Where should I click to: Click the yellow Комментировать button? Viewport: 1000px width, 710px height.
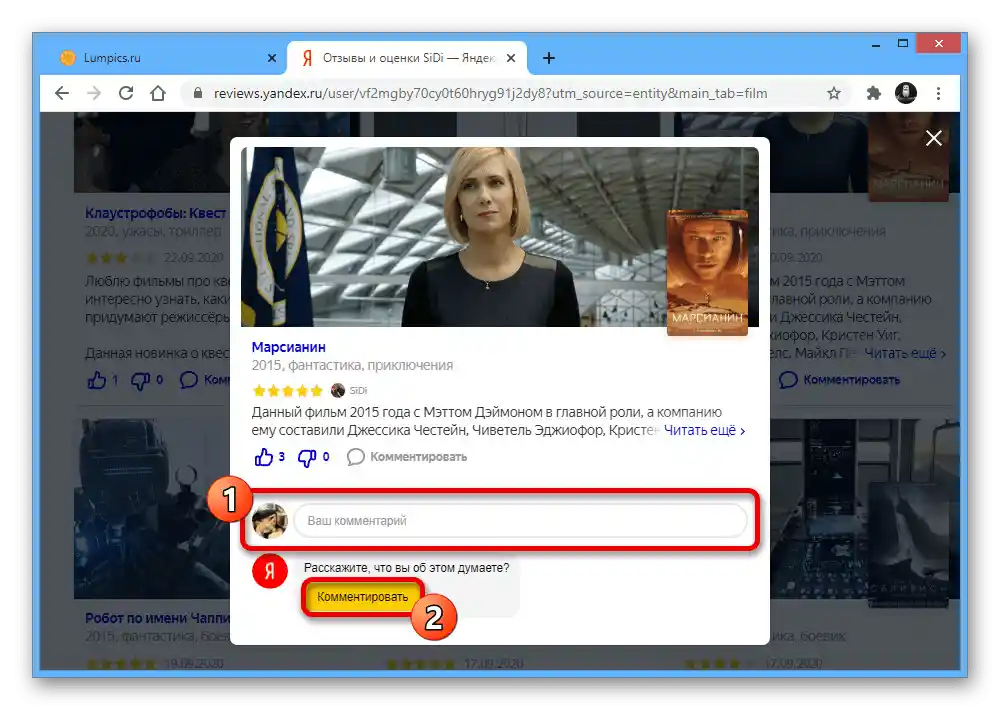pyautogui.click(x=362, y=597)
